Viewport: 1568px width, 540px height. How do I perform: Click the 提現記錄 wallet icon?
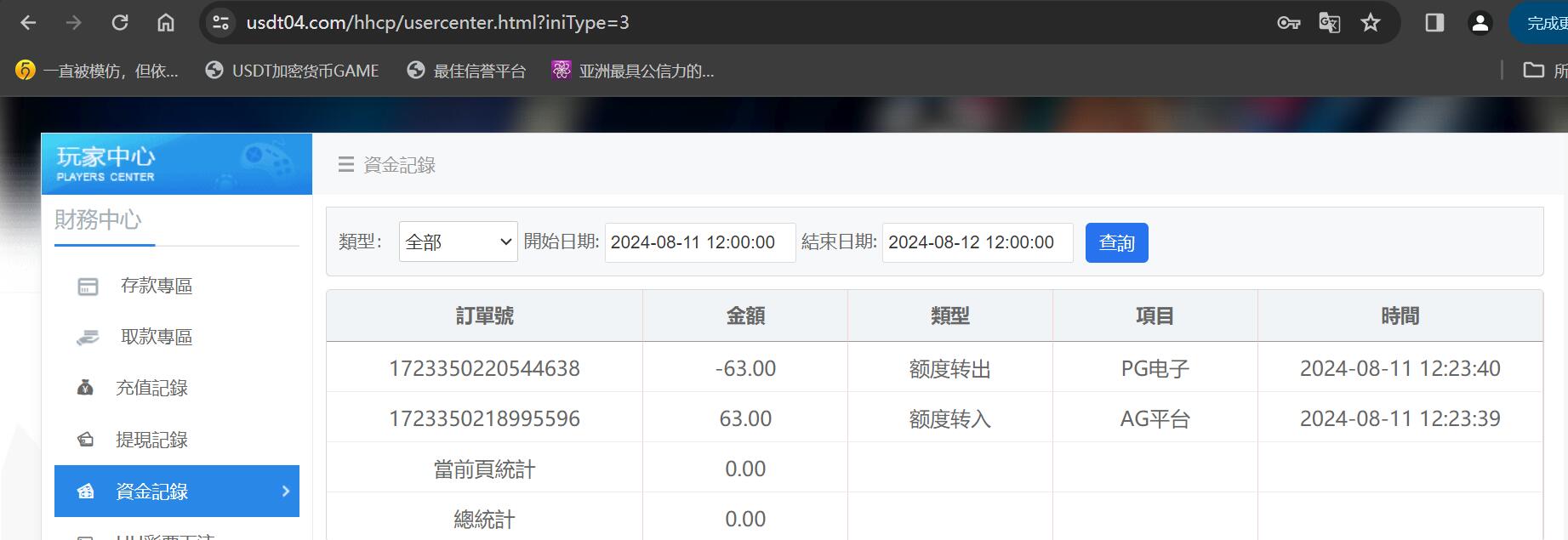pos(85,440)
